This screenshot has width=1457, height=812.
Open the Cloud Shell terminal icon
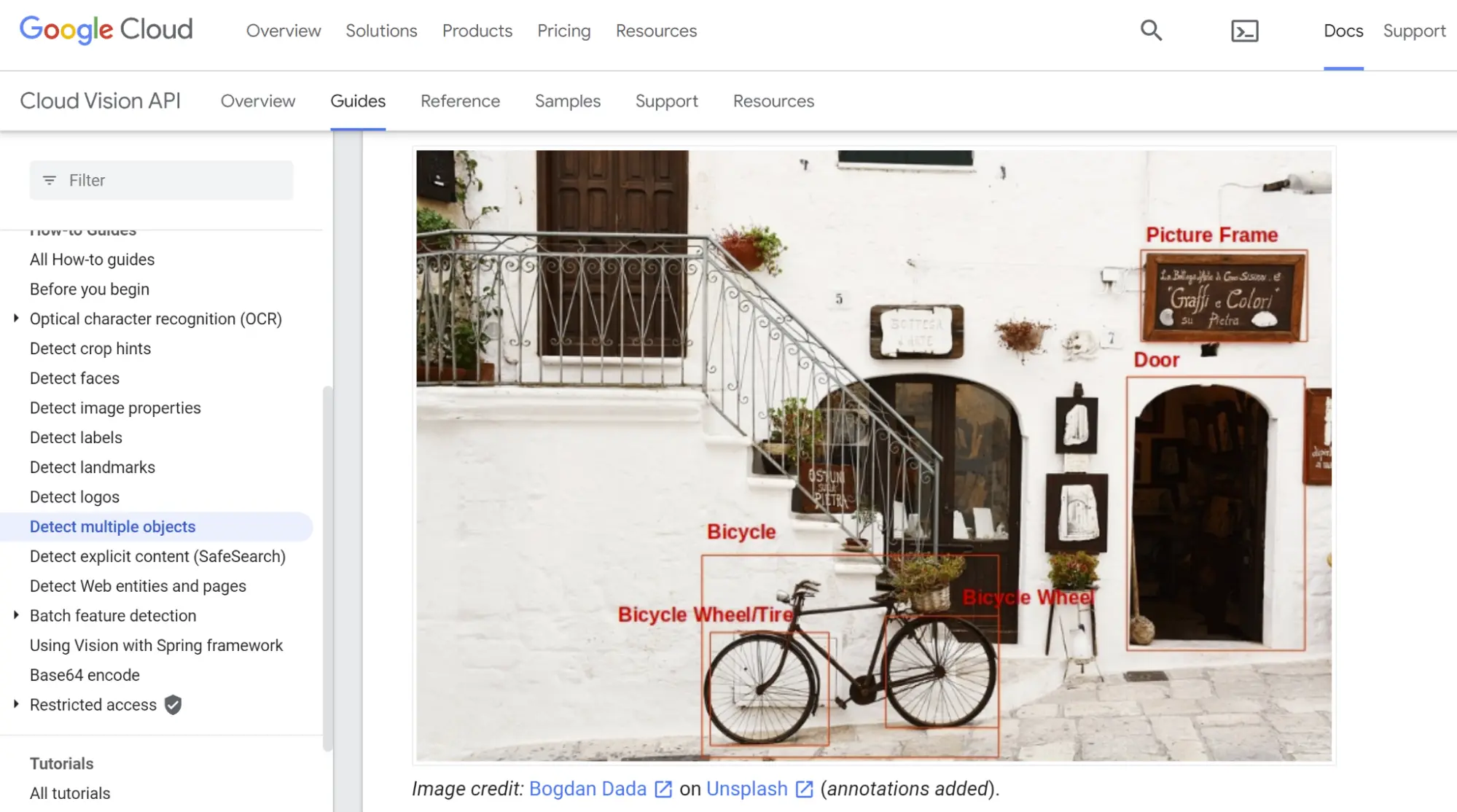pyautogui.click(x=1244, y=31)
